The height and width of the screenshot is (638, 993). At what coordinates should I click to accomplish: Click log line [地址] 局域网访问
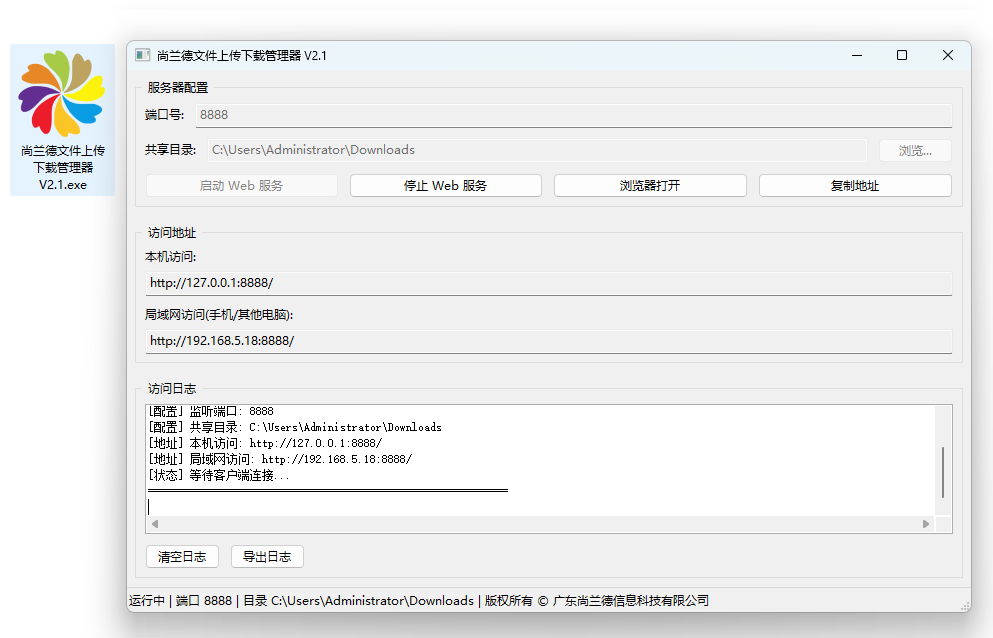click(x=281, y=459)
